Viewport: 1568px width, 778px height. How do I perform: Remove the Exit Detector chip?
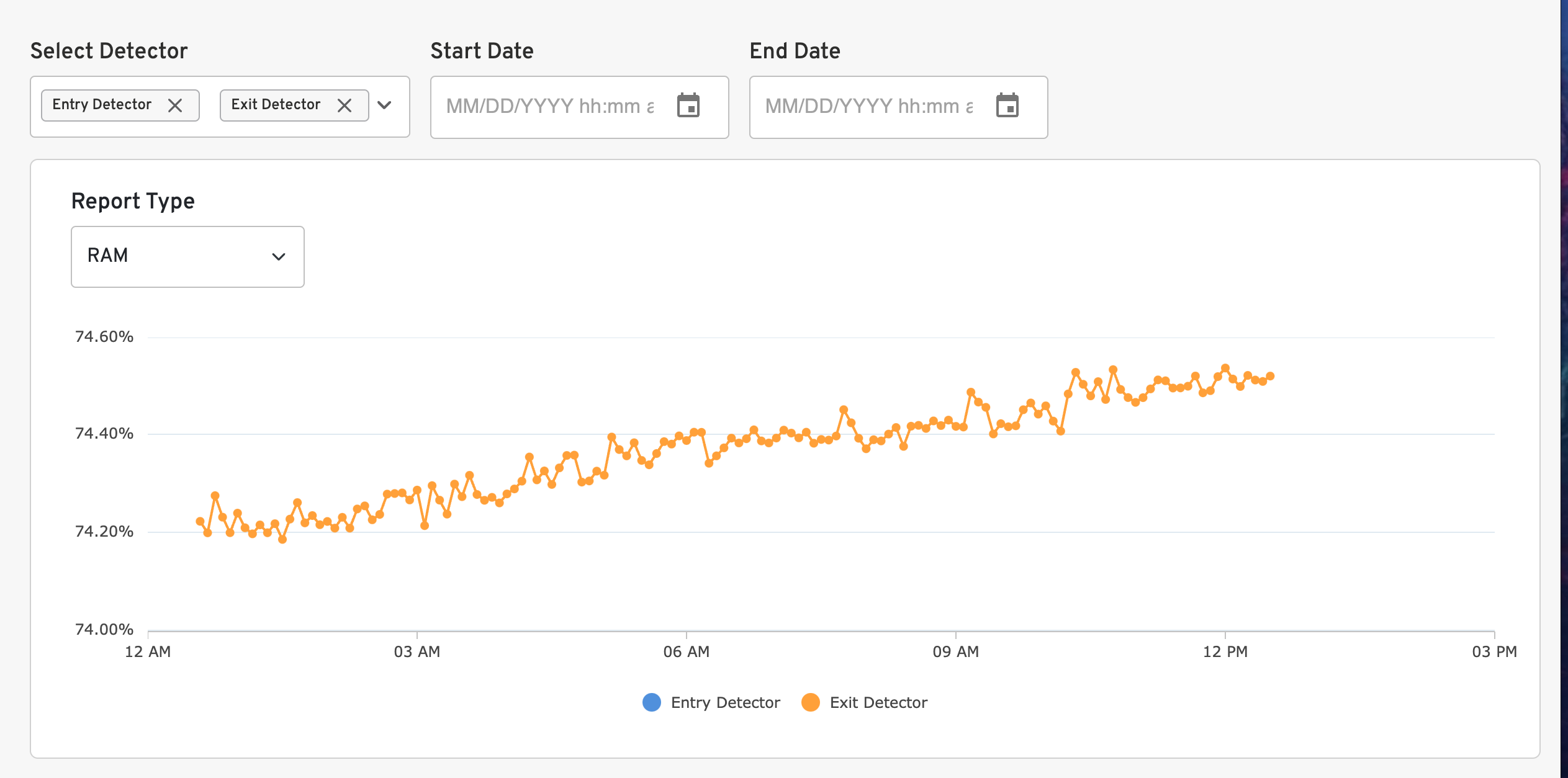[x=345, y=105]
